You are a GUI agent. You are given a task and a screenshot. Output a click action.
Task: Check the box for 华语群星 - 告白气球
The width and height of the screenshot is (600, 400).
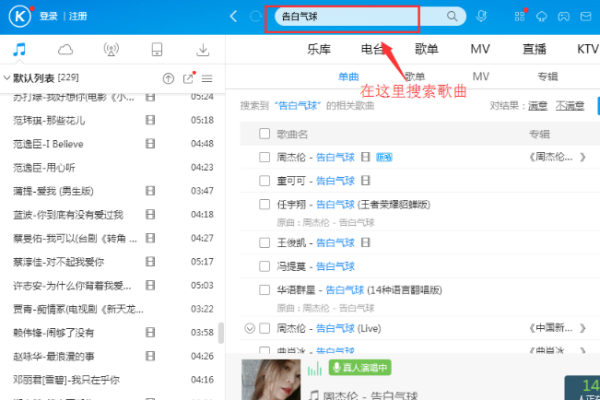tap(264, 290)
